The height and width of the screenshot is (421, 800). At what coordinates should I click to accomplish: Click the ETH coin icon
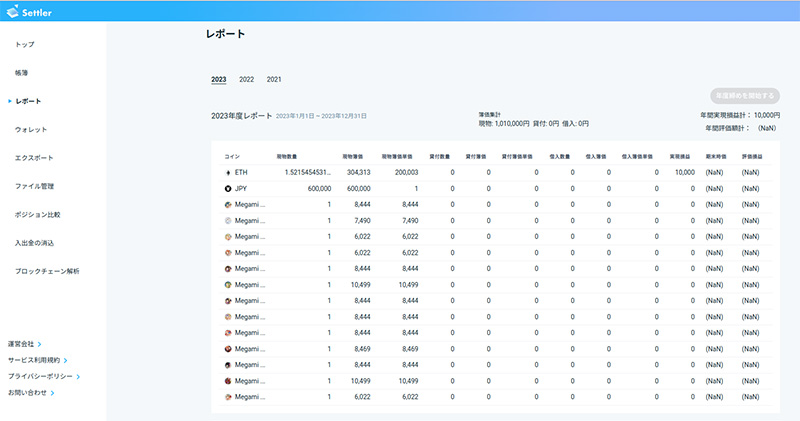click(x=228, y=173)
